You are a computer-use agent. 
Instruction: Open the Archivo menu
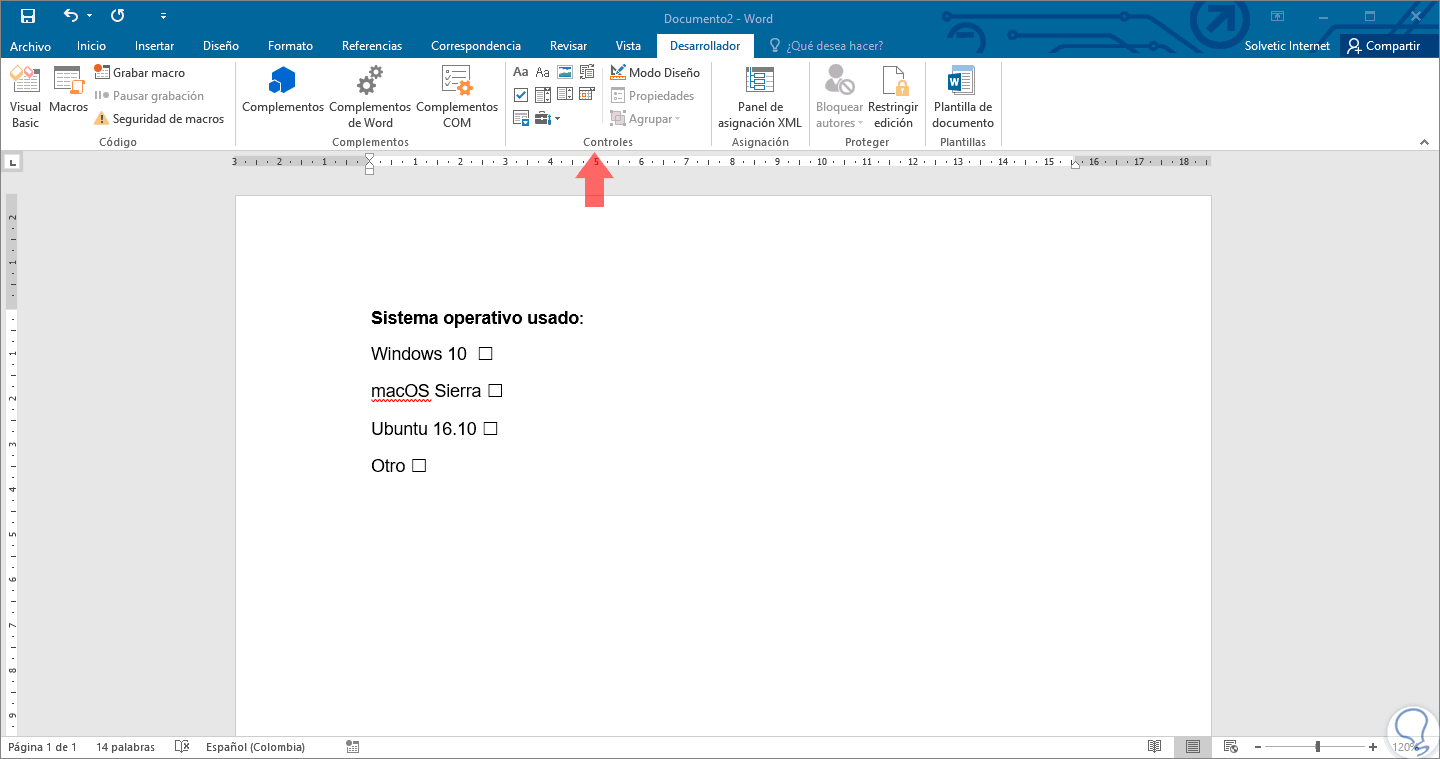(30, 45)
